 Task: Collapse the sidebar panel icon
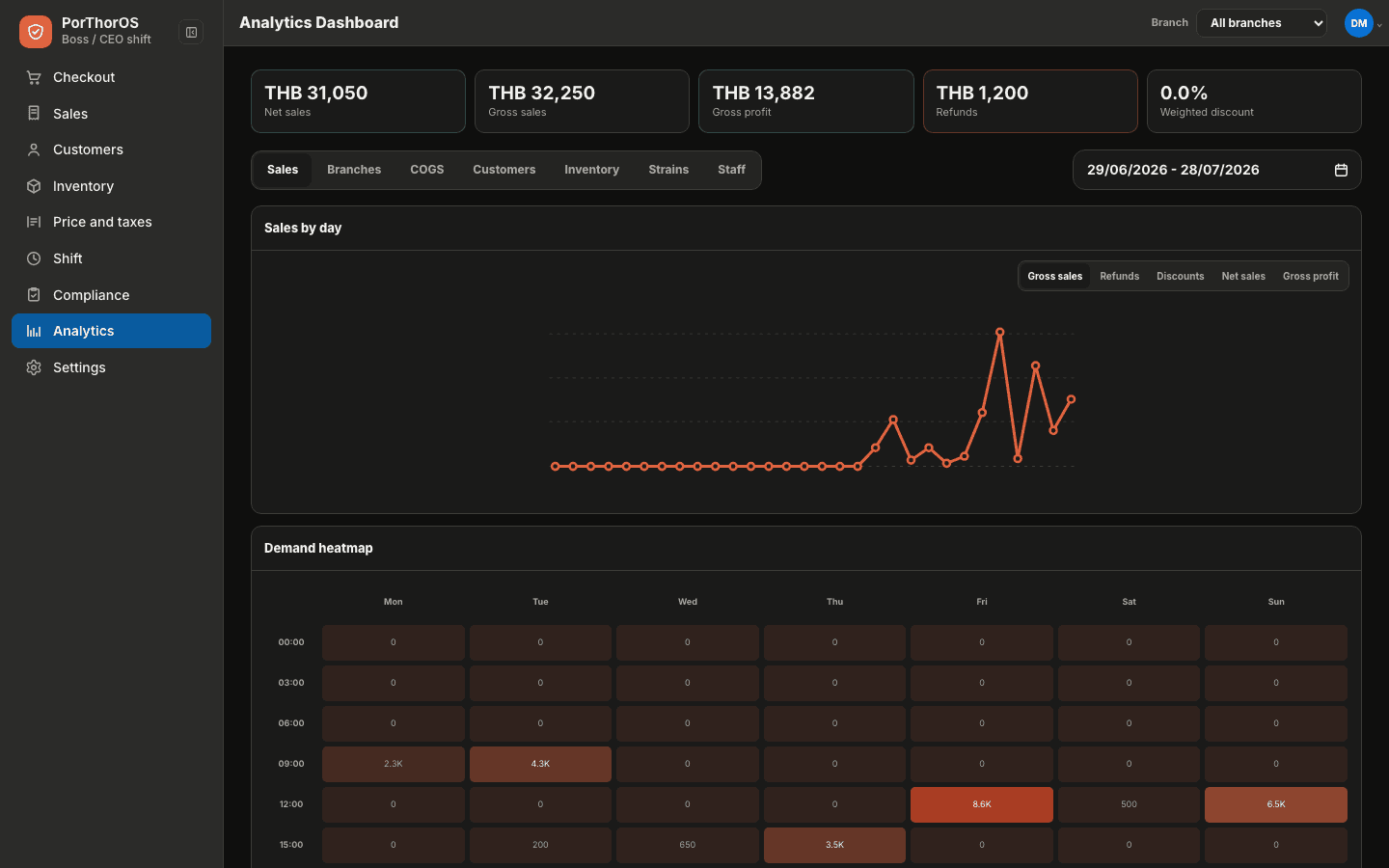click(191, 32)
